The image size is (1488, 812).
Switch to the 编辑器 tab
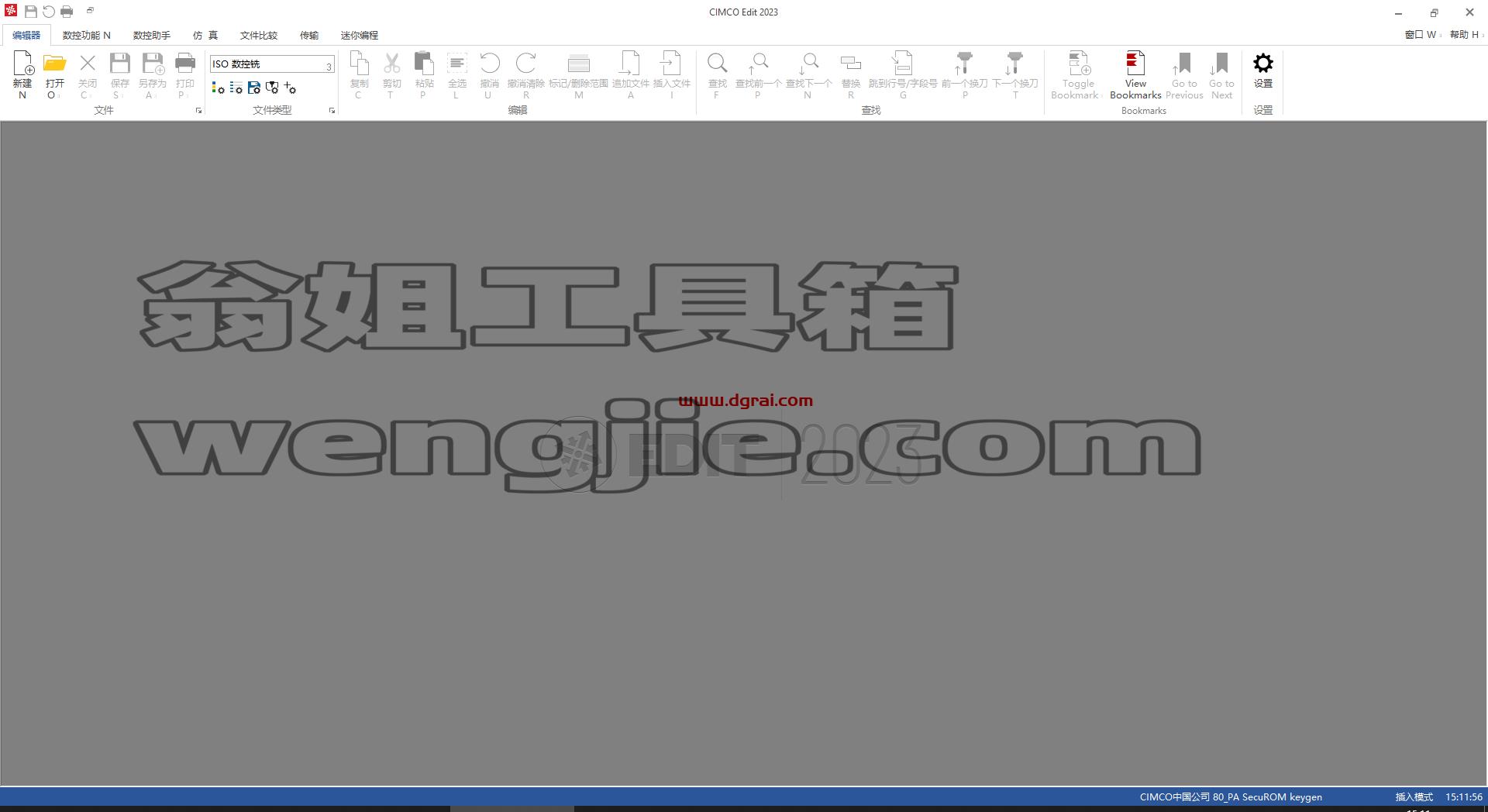[x=26, y=36]
